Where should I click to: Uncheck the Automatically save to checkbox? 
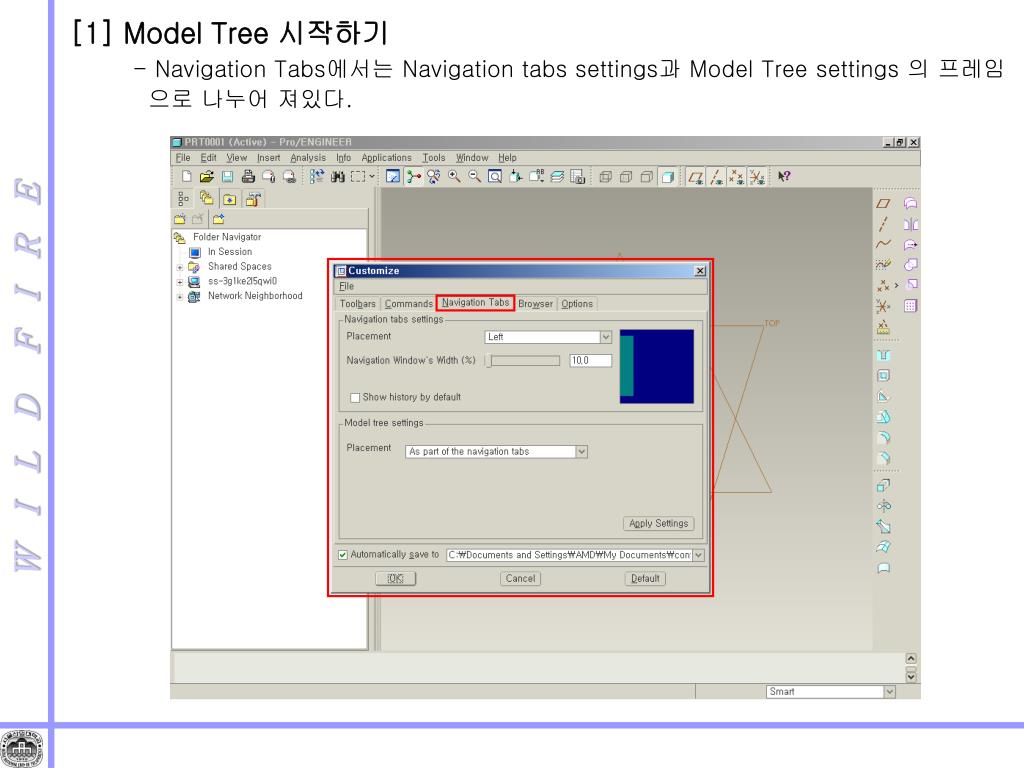(343, 554)
